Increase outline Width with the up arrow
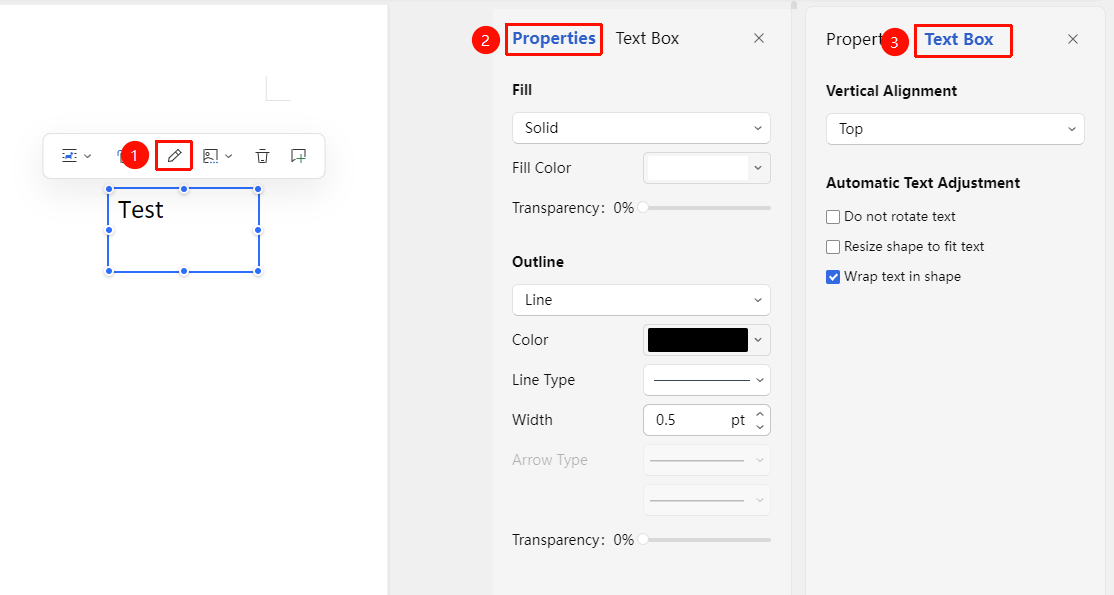The width and height of the screenshot is (1114, 595). (x=760, y=414)
